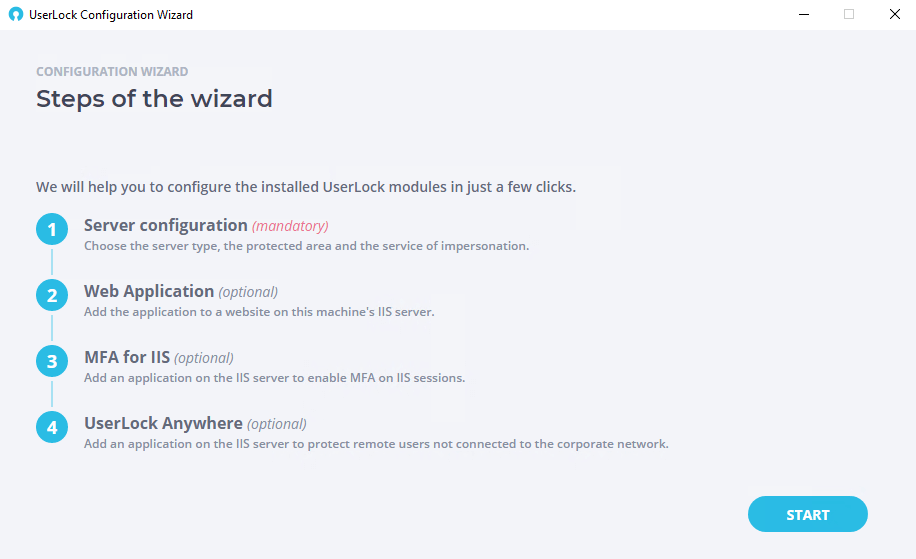Click the Server configuration heading

pos(166,225)
